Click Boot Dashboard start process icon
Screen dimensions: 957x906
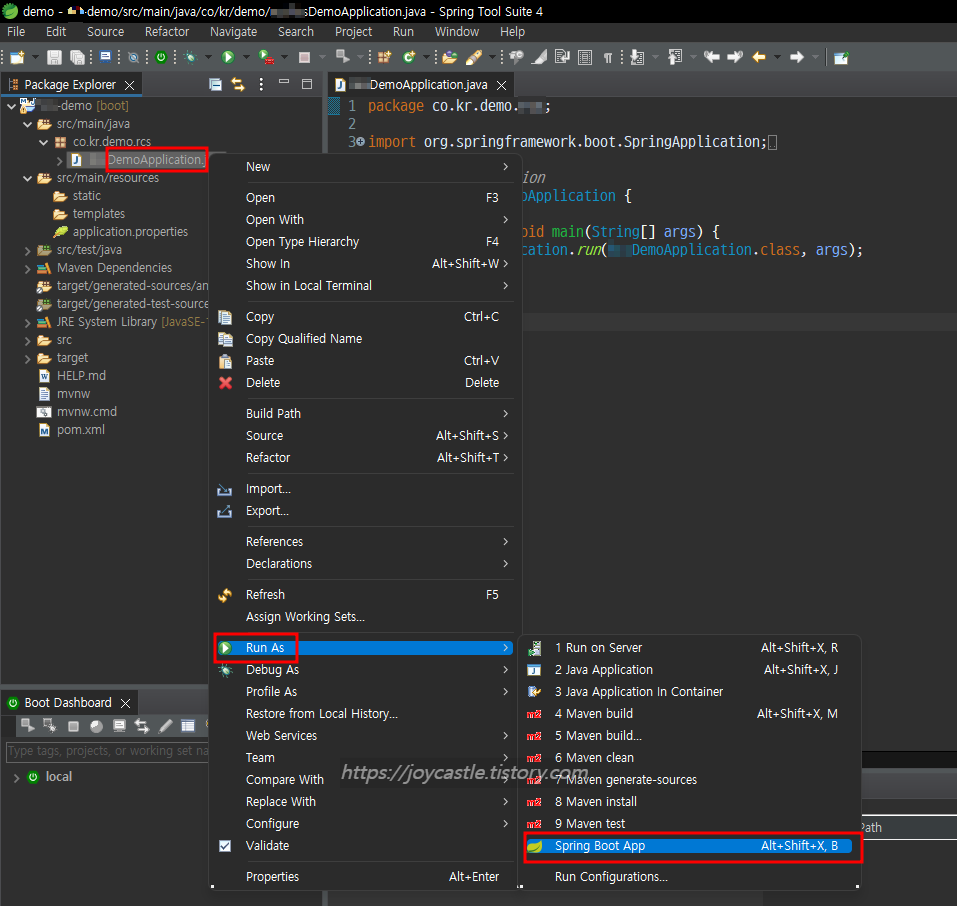tap(27, 725)
